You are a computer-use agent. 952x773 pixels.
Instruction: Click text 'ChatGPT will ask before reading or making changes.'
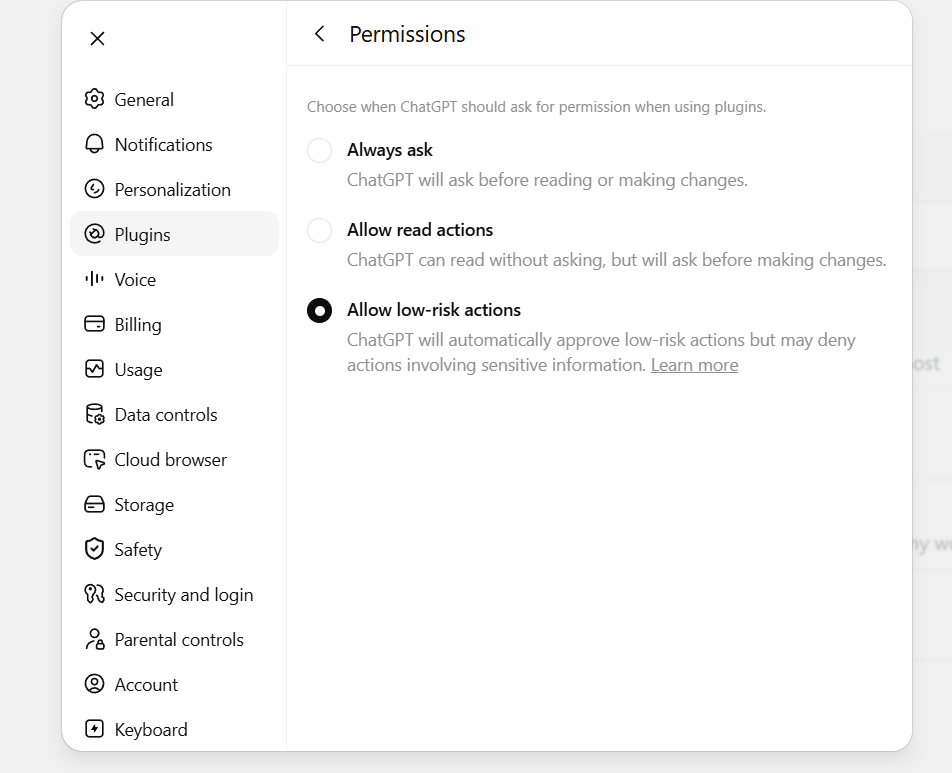(547, 180)
